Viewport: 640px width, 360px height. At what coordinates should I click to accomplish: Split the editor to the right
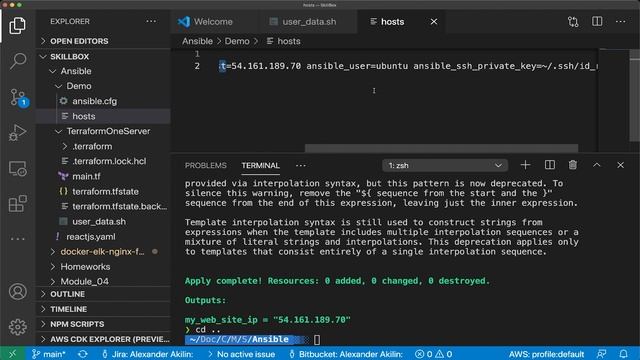point(597,21)
